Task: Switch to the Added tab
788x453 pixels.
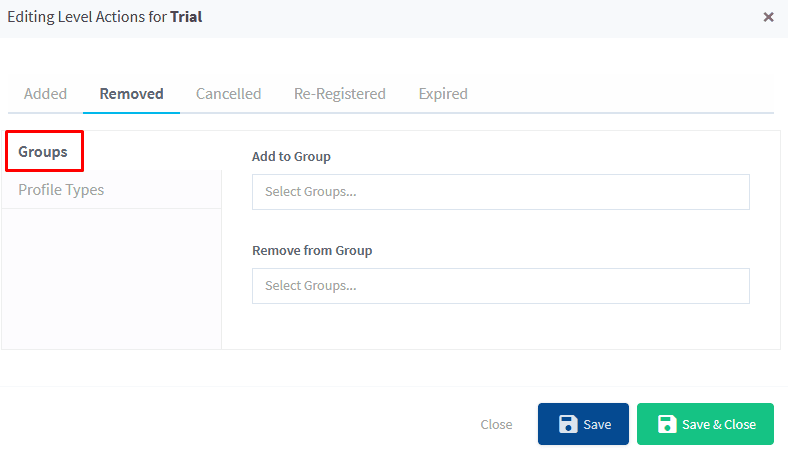Action: [45, 94]
